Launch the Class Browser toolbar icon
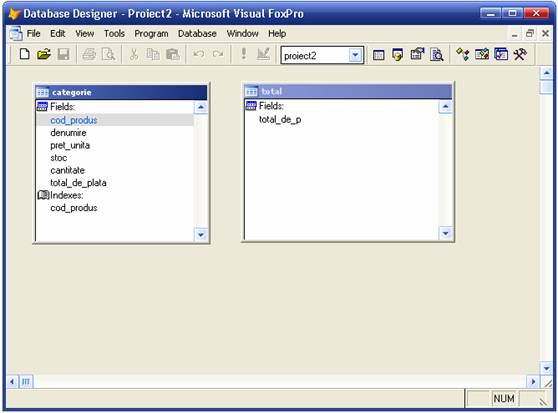 (x=463, y=55)
